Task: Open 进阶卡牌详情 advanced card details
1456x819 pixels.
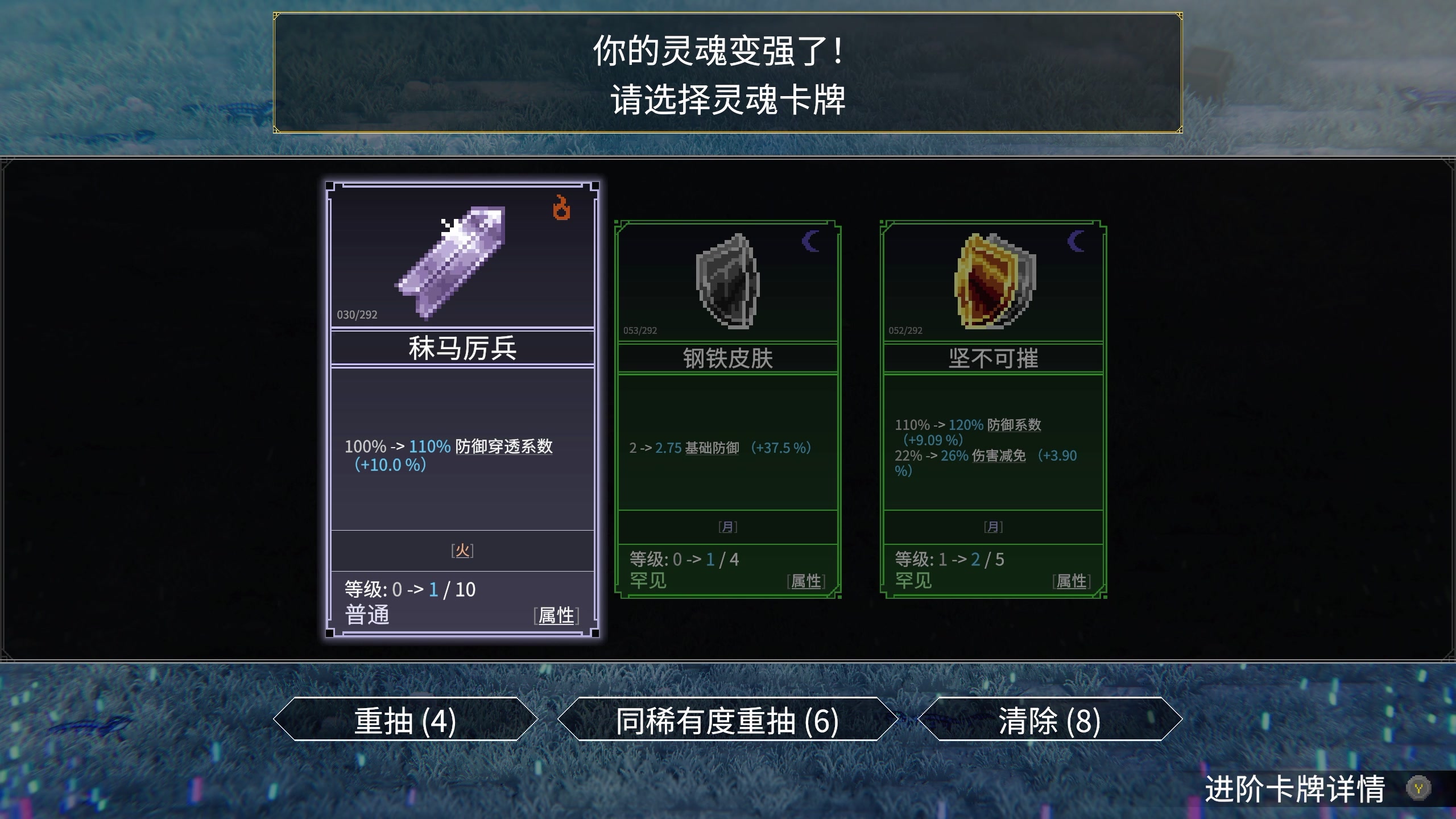Action: tap(1295, 789)
